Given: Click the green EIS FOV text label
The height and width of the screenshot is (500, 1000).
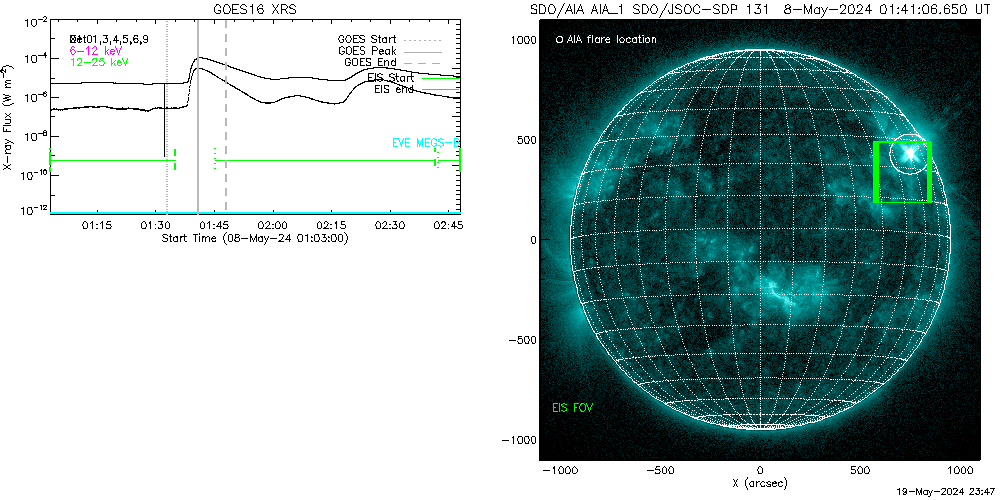Looking at the screenshot, I should point(573,407).
